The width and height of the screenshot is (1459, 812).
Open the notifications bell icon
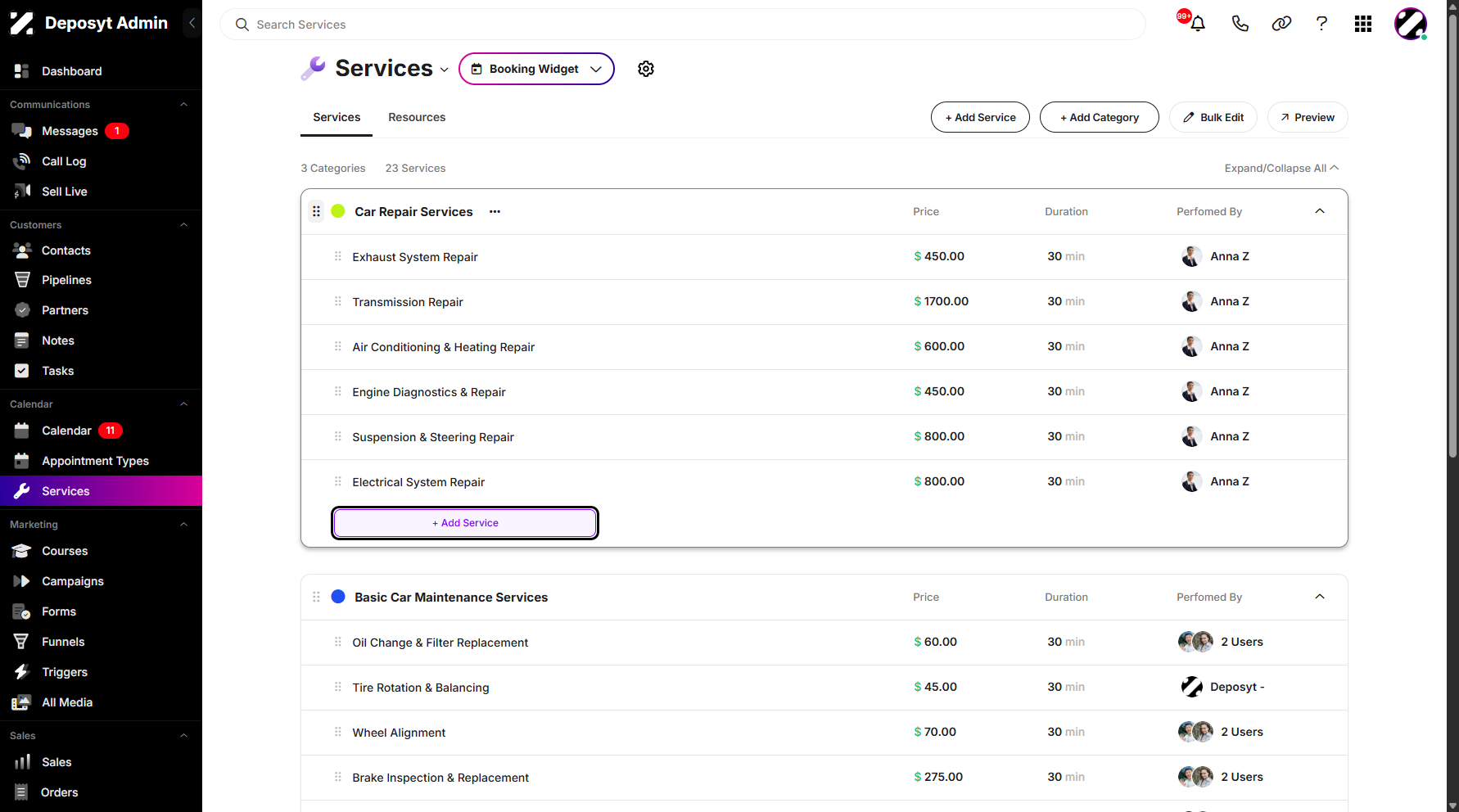point(1197,24)
